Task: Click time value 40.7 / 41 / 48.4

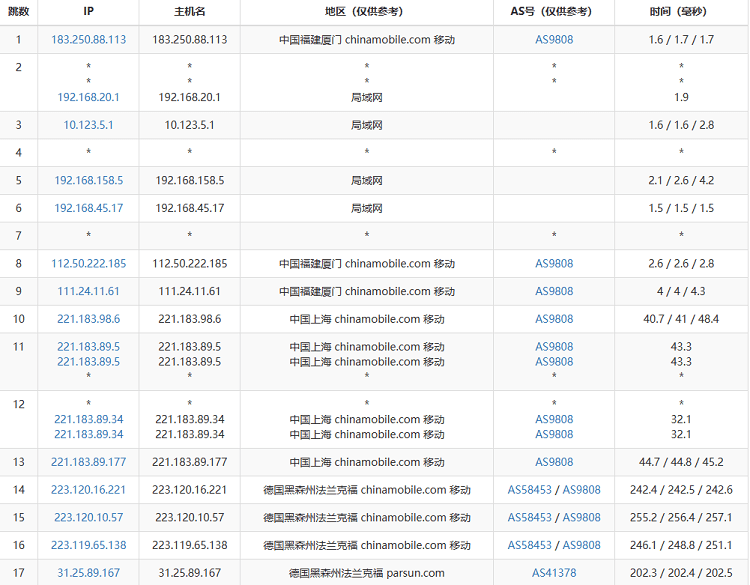Action: tap(681, 319)
